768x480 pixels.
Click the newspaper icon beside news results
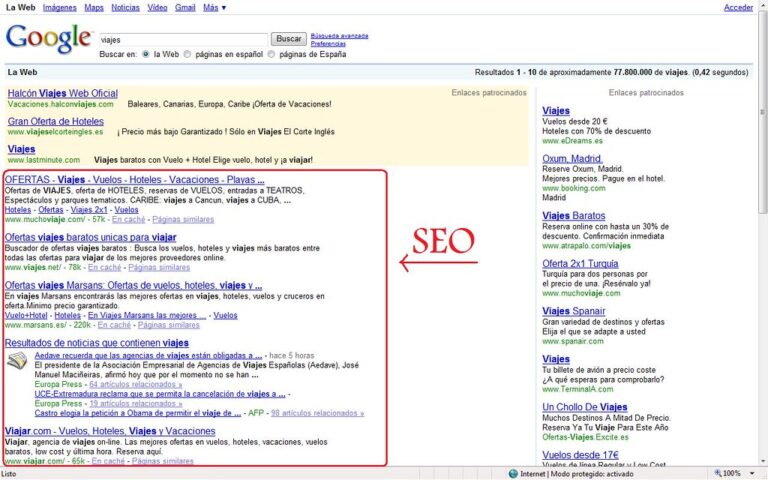[17, 360]
